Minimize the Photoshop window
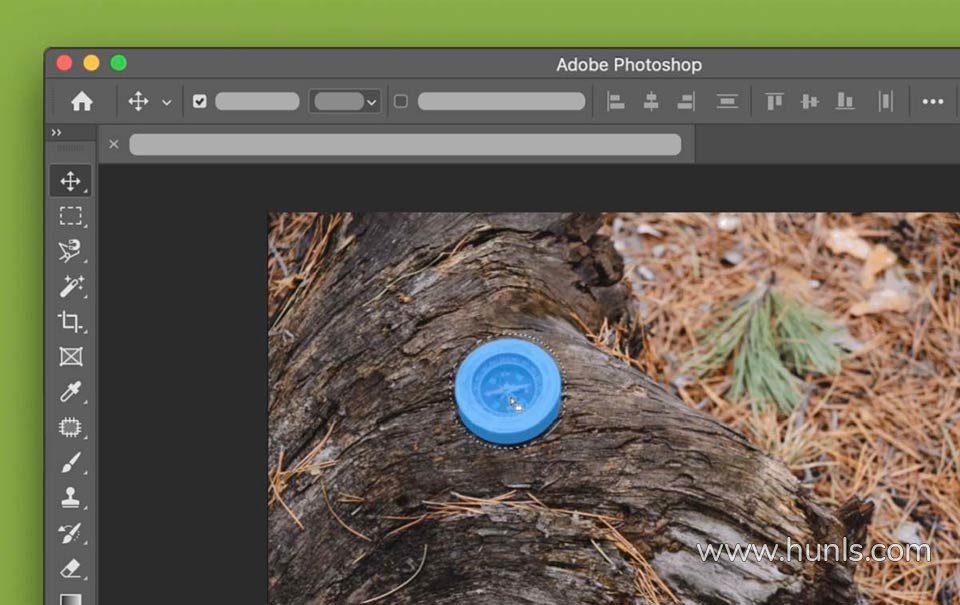The height and width of the screenshot is (605, 960). point(91,62)
